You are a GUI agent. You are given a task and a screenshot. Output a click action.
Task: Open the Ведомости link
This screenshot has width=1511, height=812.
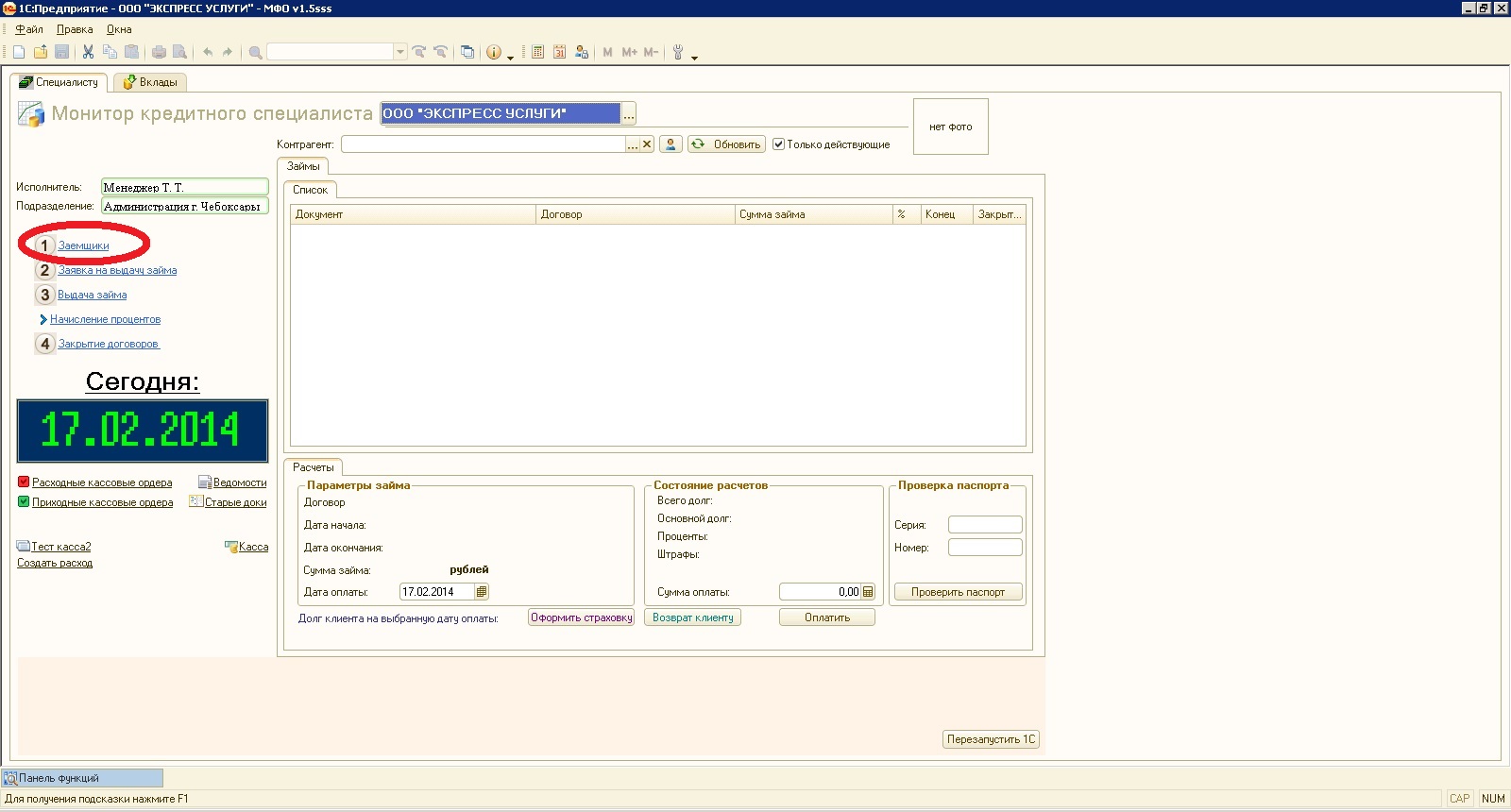coord(240,482)
